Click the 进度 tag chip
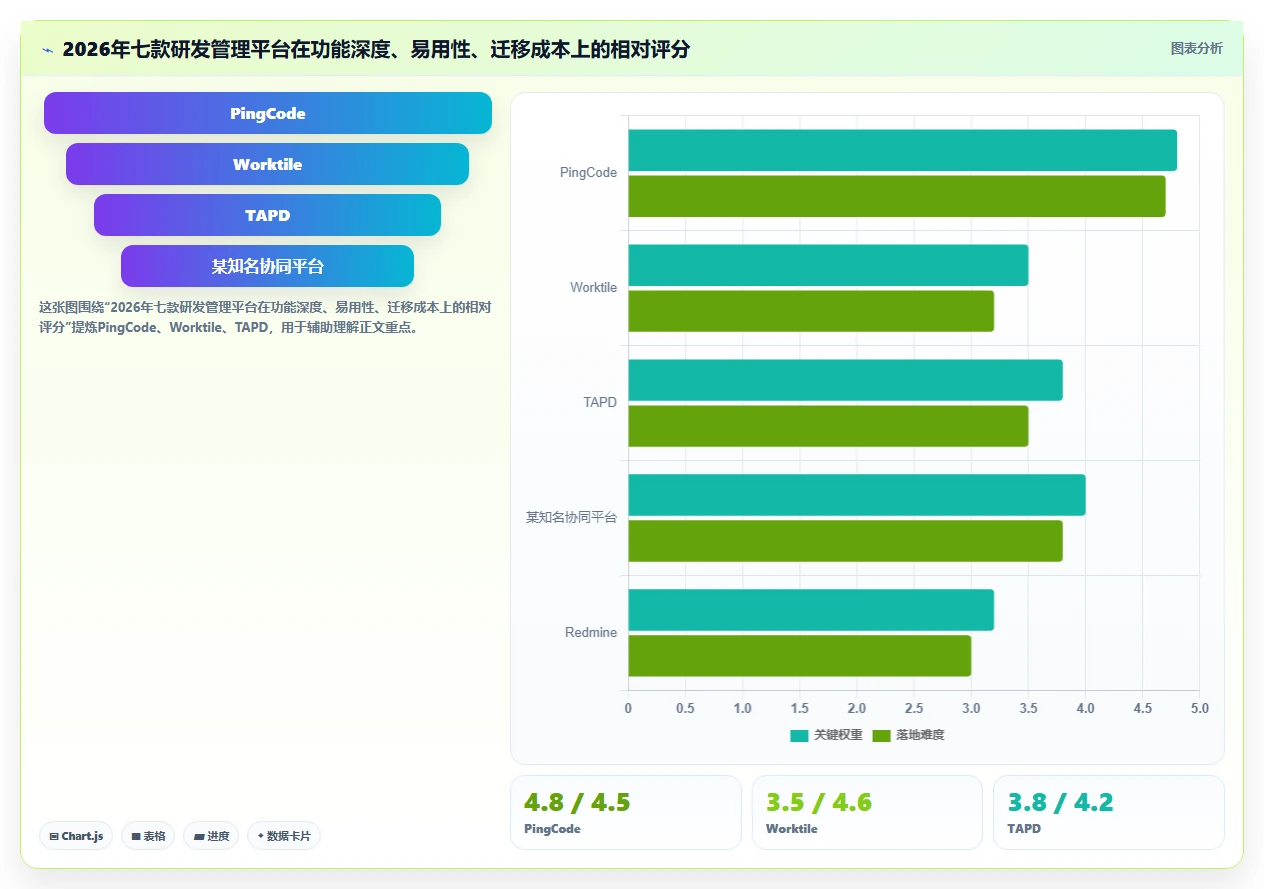The width and height of the screenshot is (1264, 889). (211, 836)
